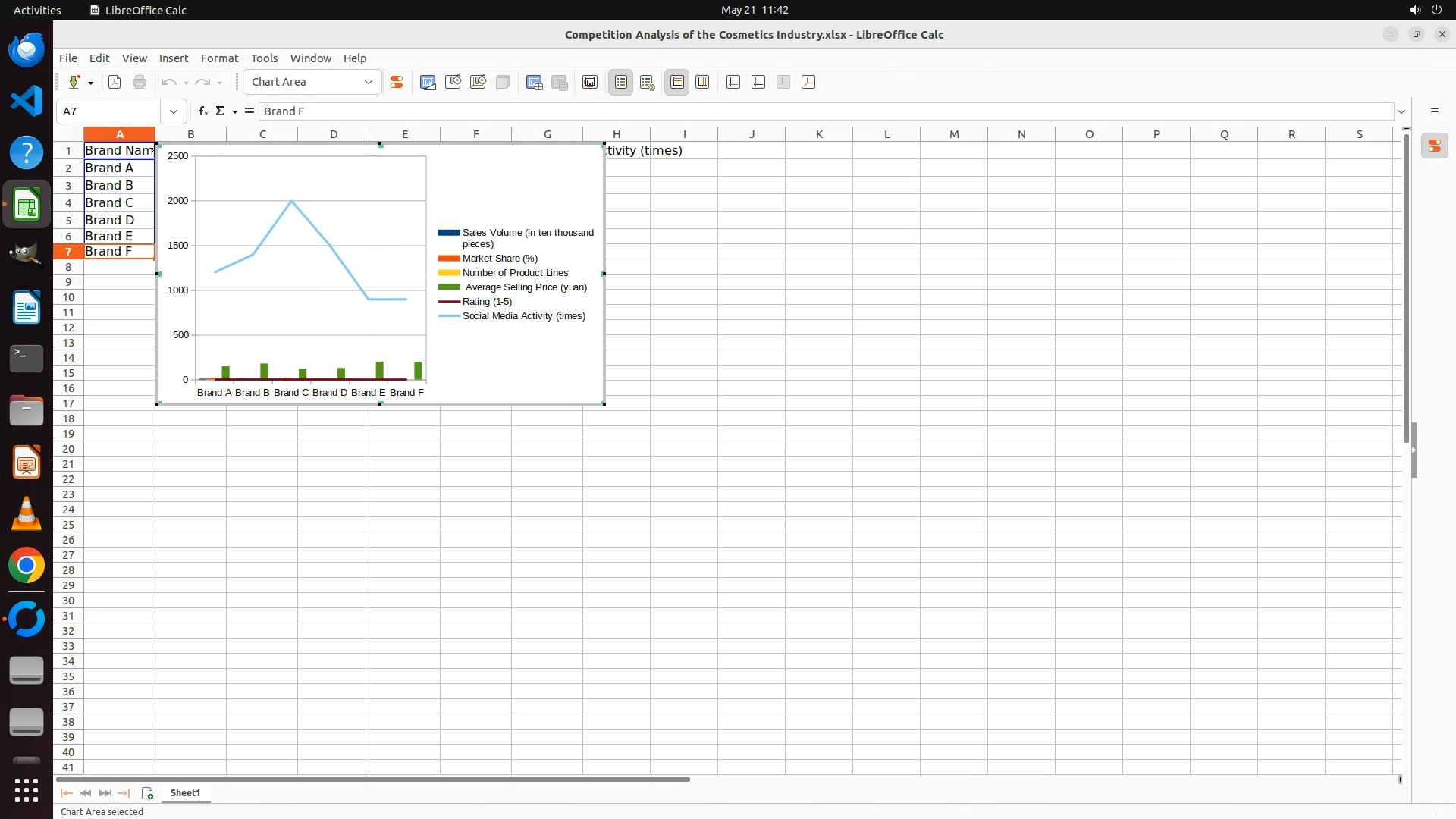Click the Format Selection icon
The image size is (1456, 819).
click(x=396, y=82)
